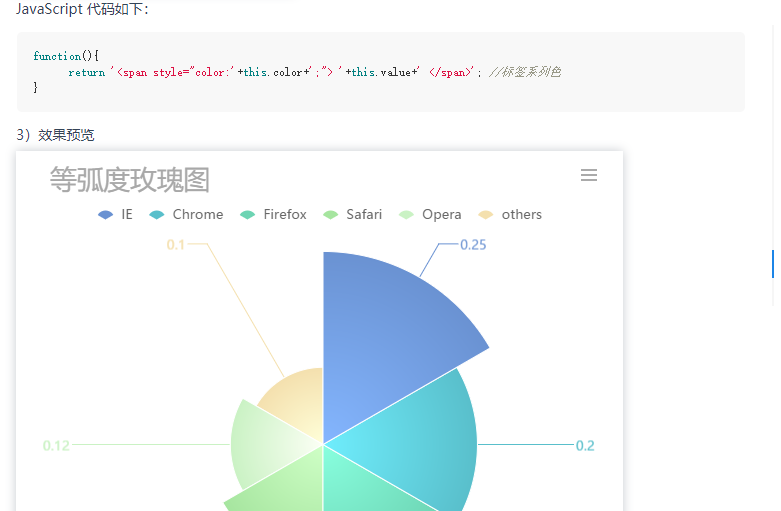Screen dimensions: 781x511
Task: Click the IE legend color icon
Action: click(x=106, y=215)
